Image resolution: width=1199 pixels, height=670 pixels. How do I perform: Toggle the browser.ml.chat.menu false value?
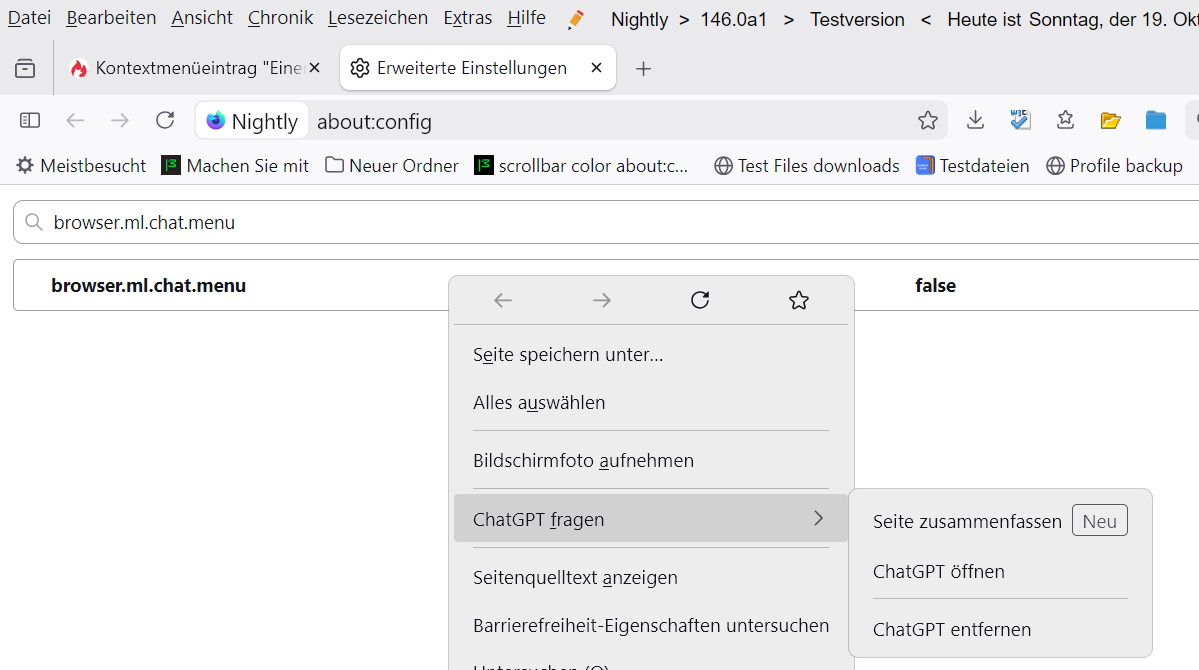[x=935, y=286]
